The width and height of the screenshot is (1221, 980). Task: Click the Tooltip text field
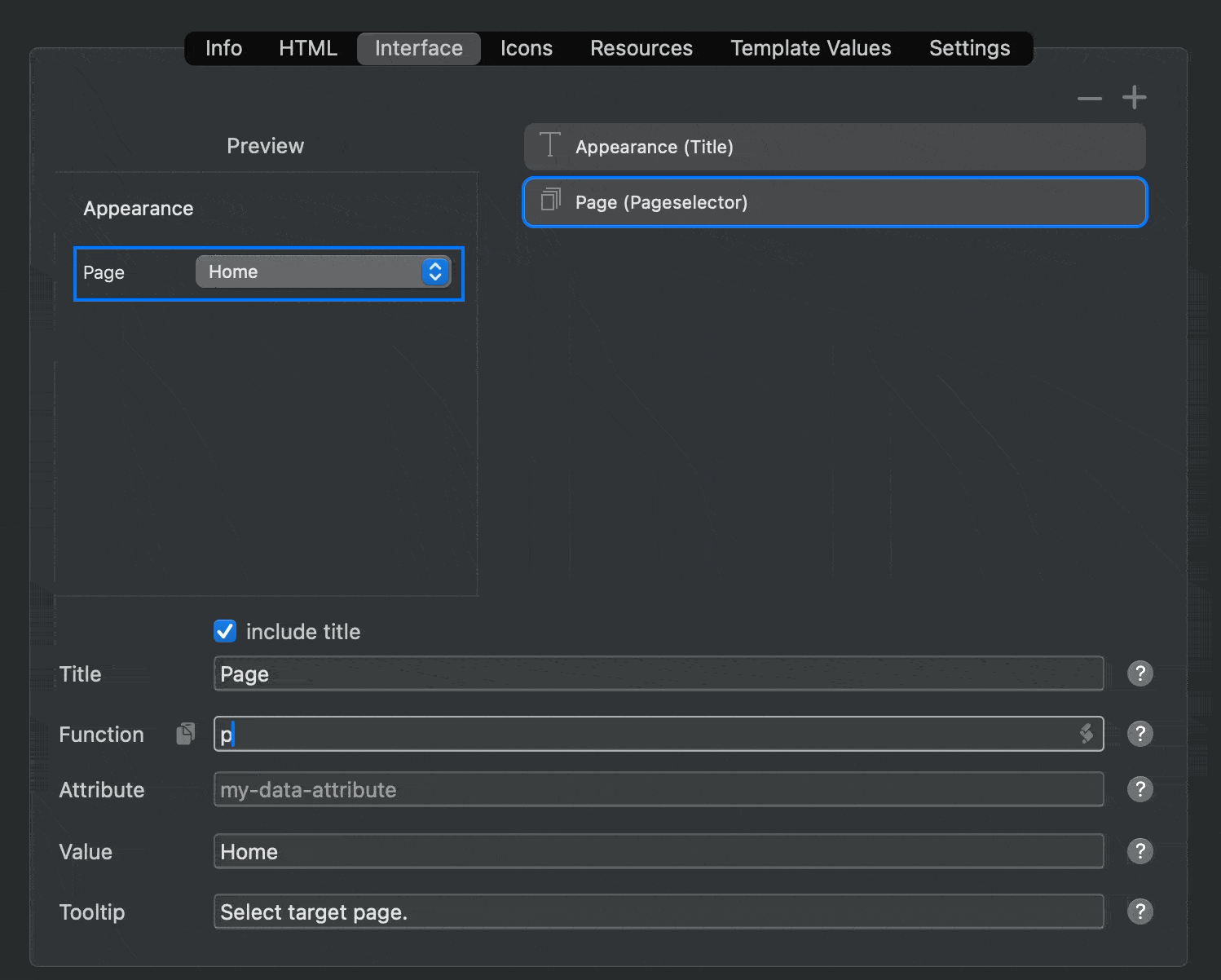click(658, 912)
